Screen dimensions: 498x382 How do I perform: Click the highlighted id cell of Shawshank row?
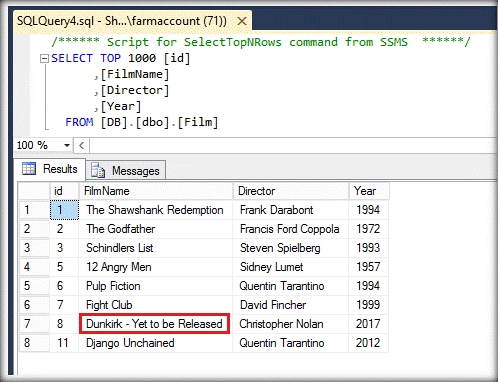pos(64,210)
